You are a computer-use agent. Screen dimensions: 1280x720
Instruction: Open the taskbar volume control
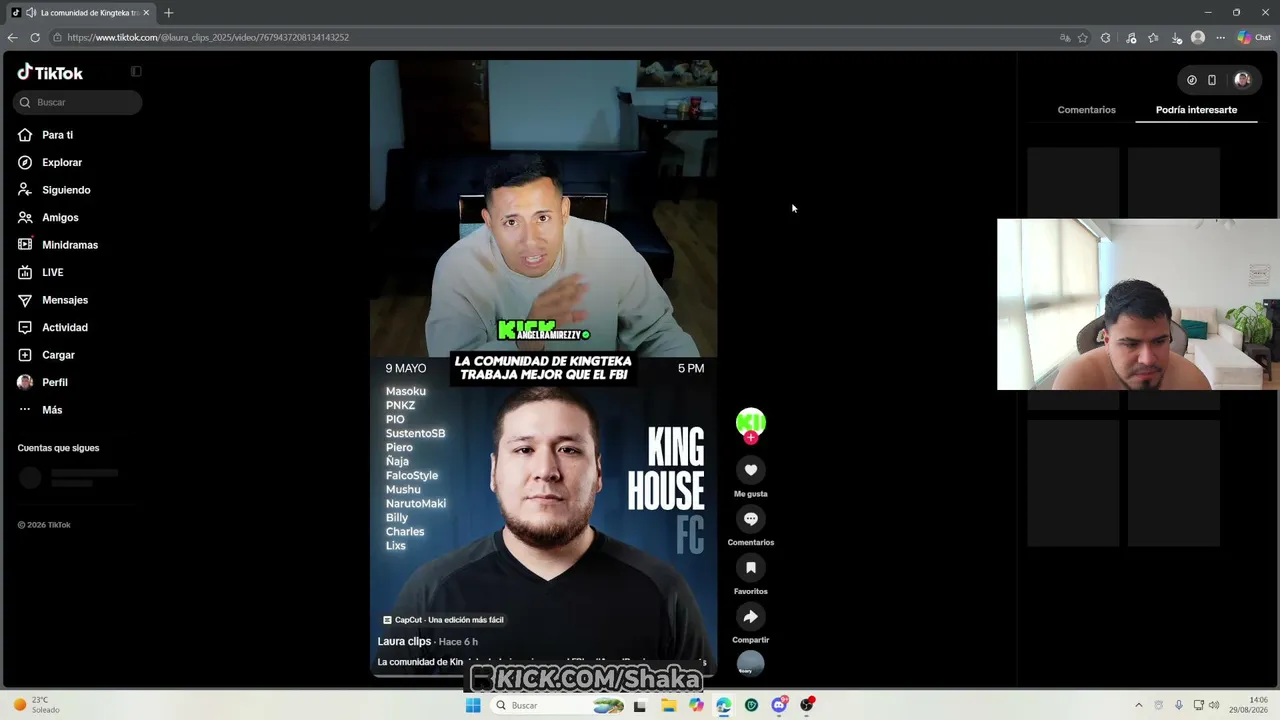(x=1214, y=705)
